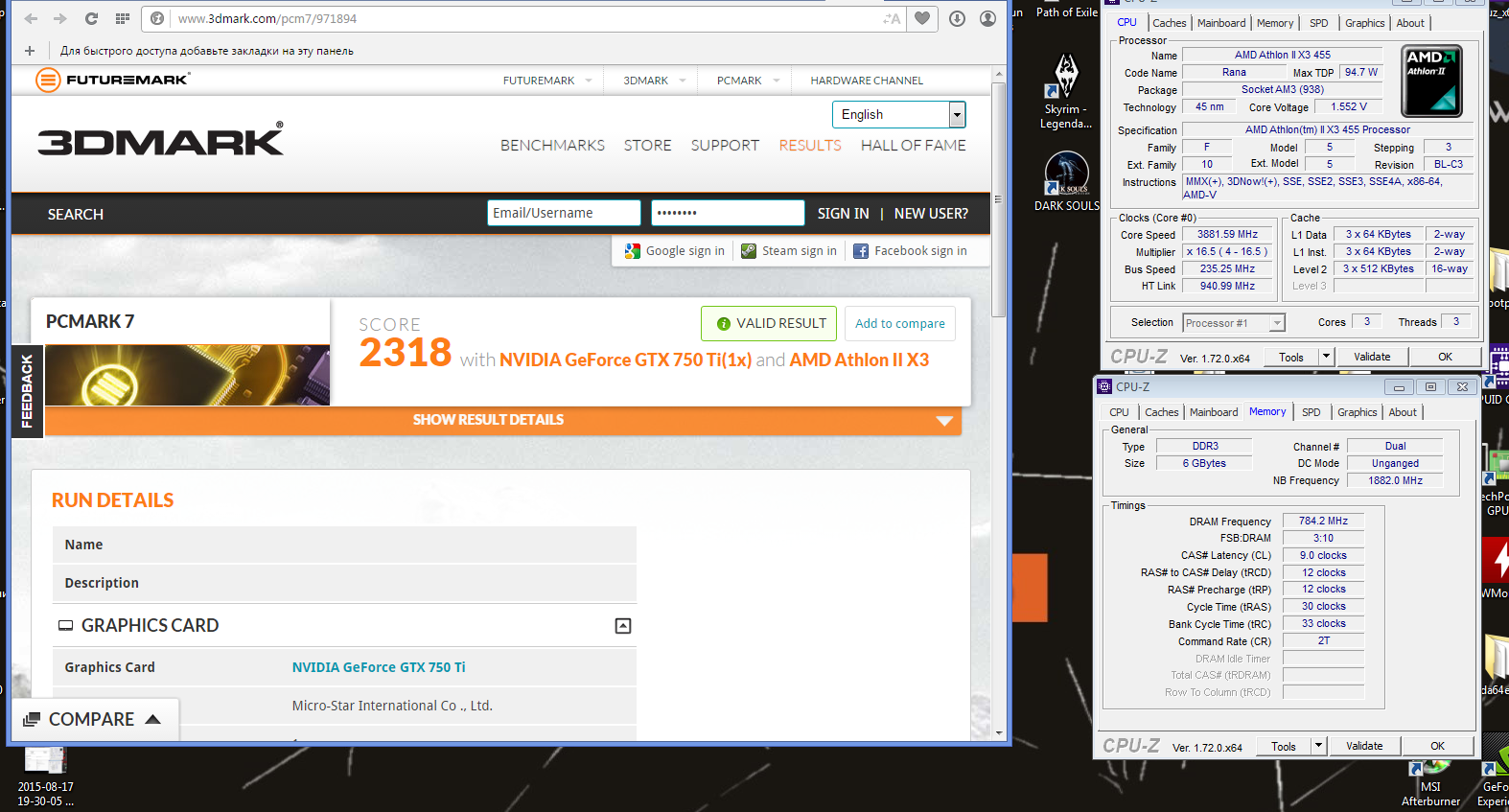The width and height of the screenshot is (1509, 812).
Task: Open browser downloads icon
Action: (x=957, y=18)
